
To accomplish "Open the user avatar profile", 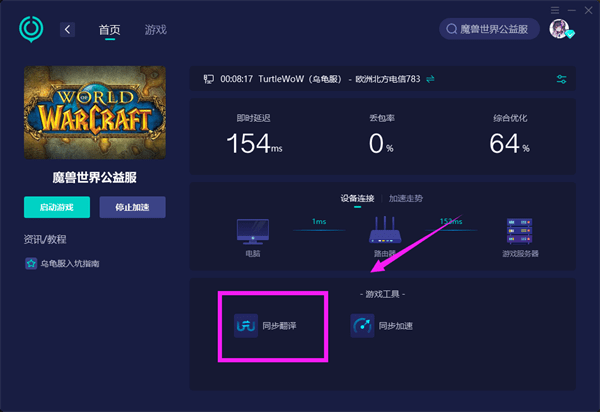I will (559, 29).
